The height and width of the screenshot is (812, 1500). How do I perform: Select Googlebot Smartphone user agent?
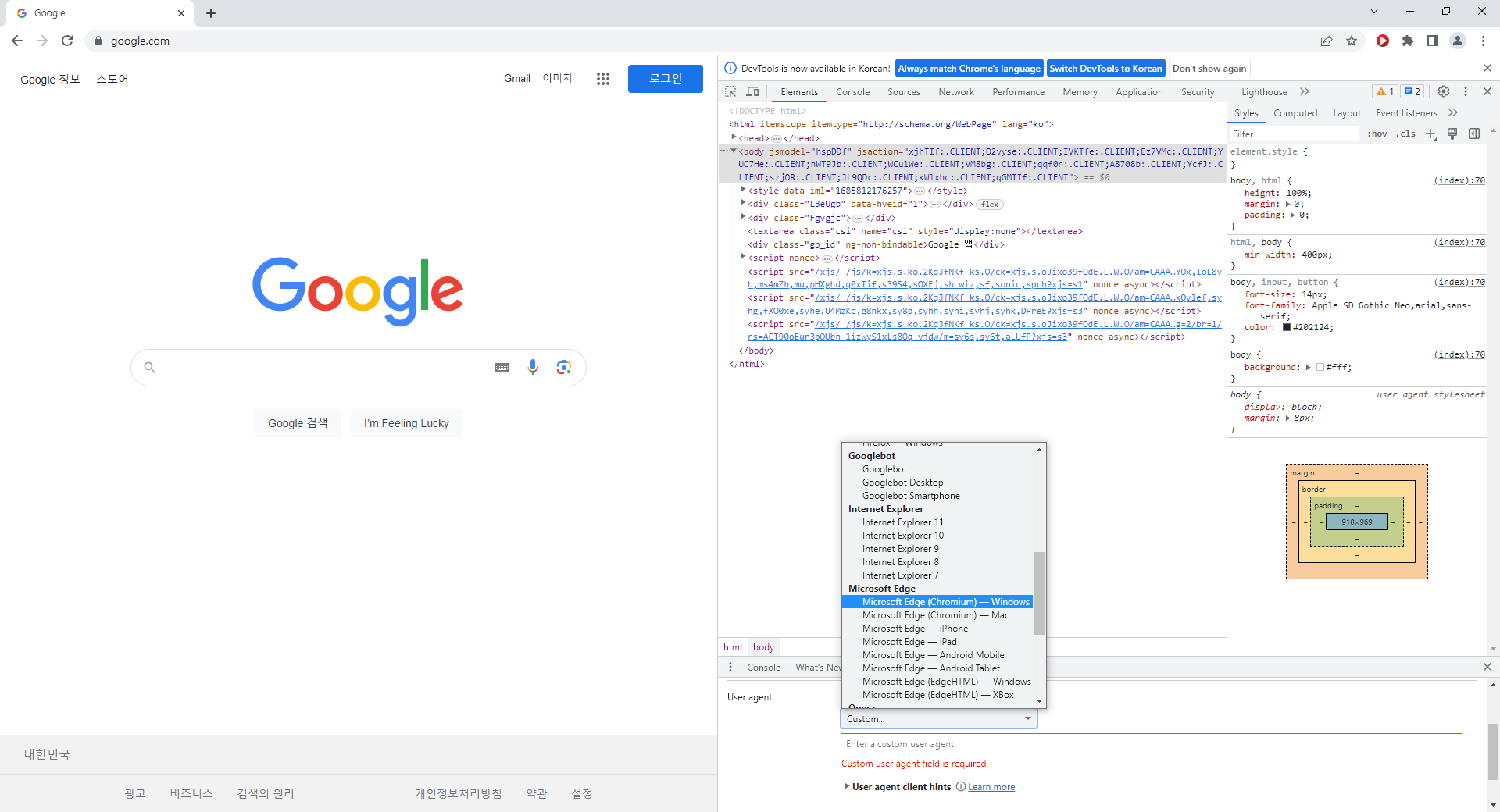pos(911,496)
